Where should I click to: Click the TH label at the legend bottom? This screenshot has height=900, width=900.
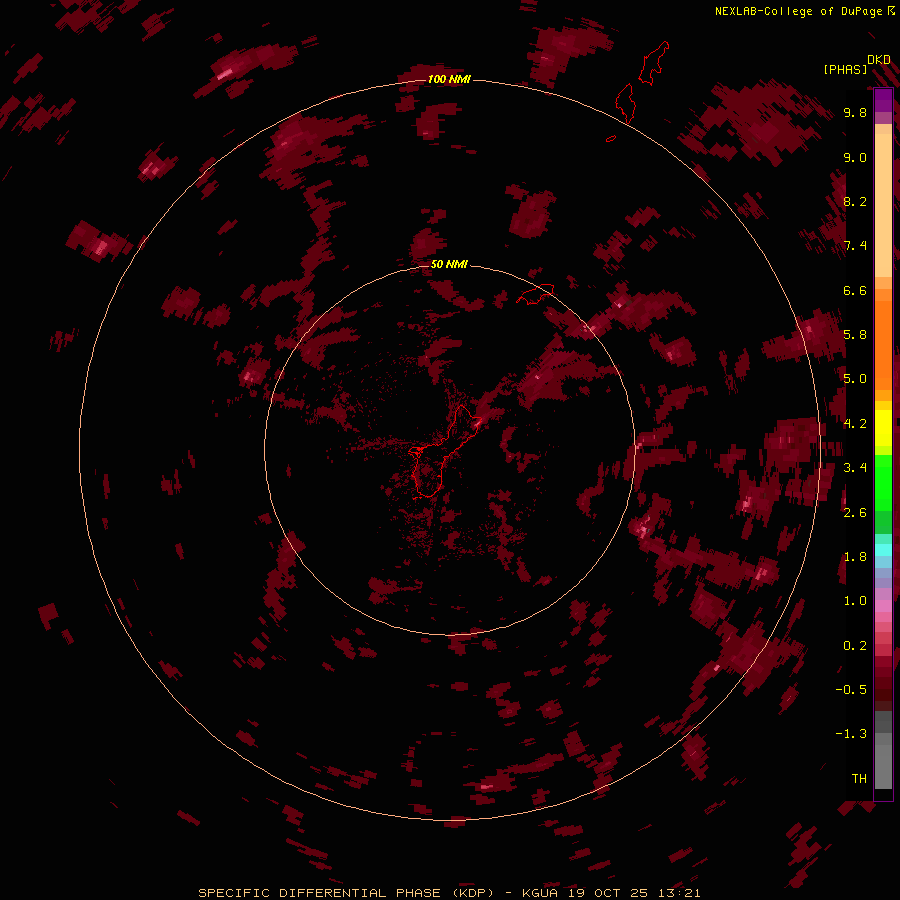[x=859, y=779]
